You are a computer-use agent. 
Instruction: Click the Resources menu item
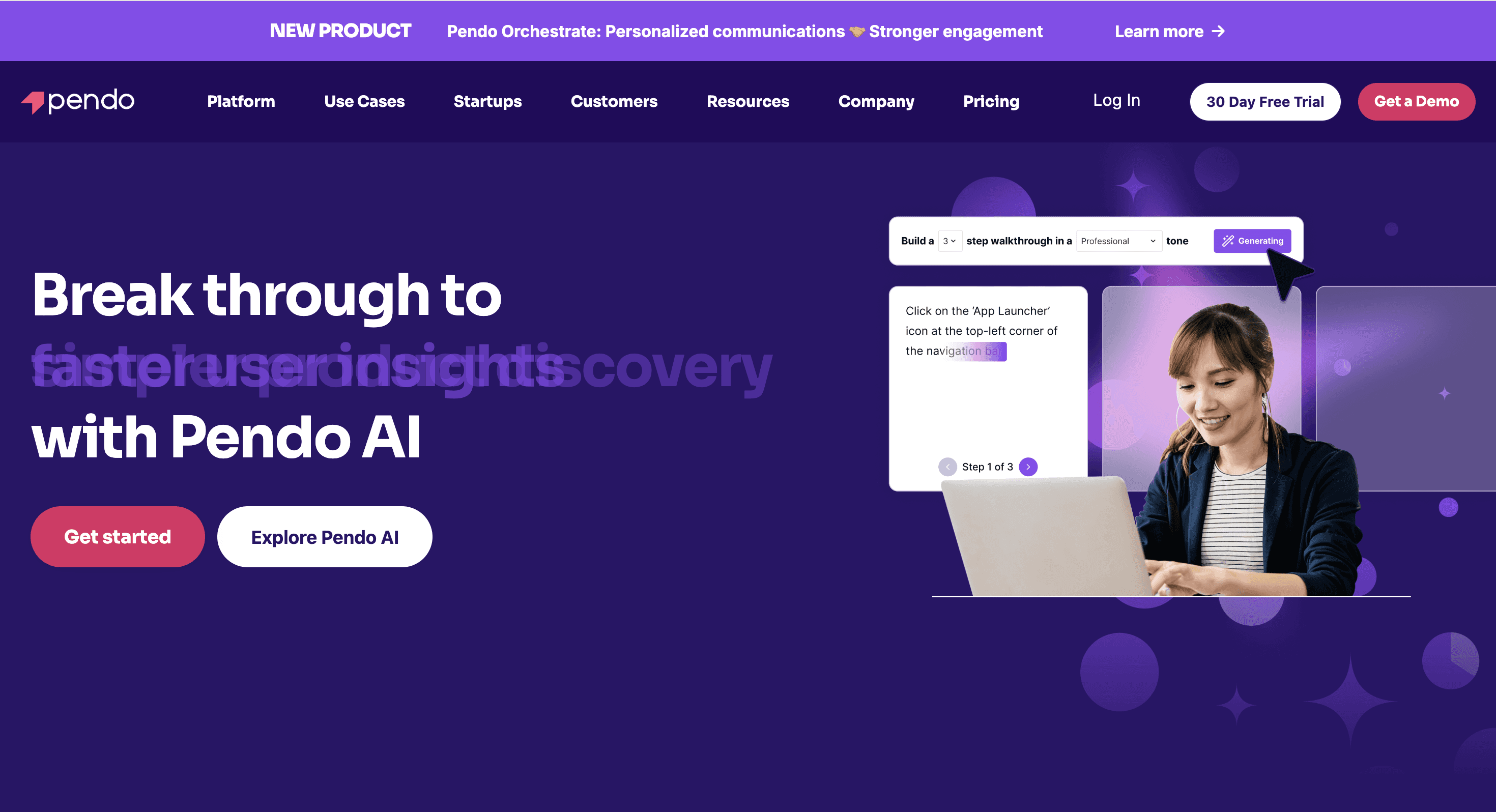pyautogui.click(x=749, y=101)
